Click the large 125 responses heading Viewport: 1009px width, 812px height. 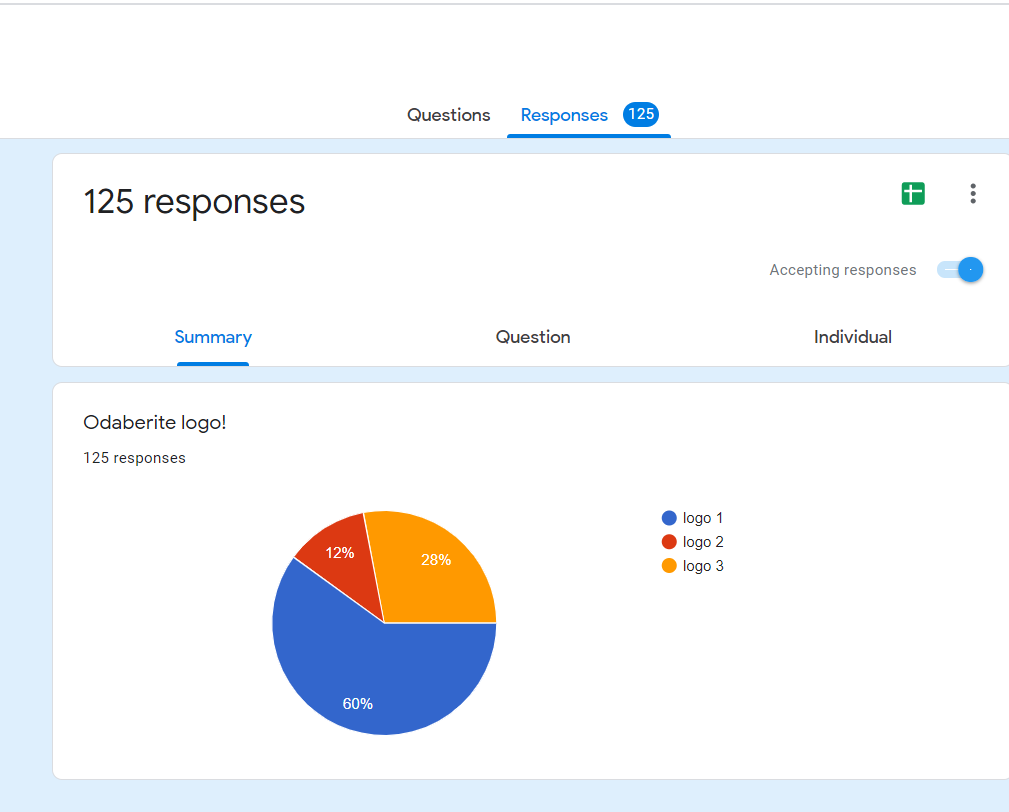click(194, 201)
